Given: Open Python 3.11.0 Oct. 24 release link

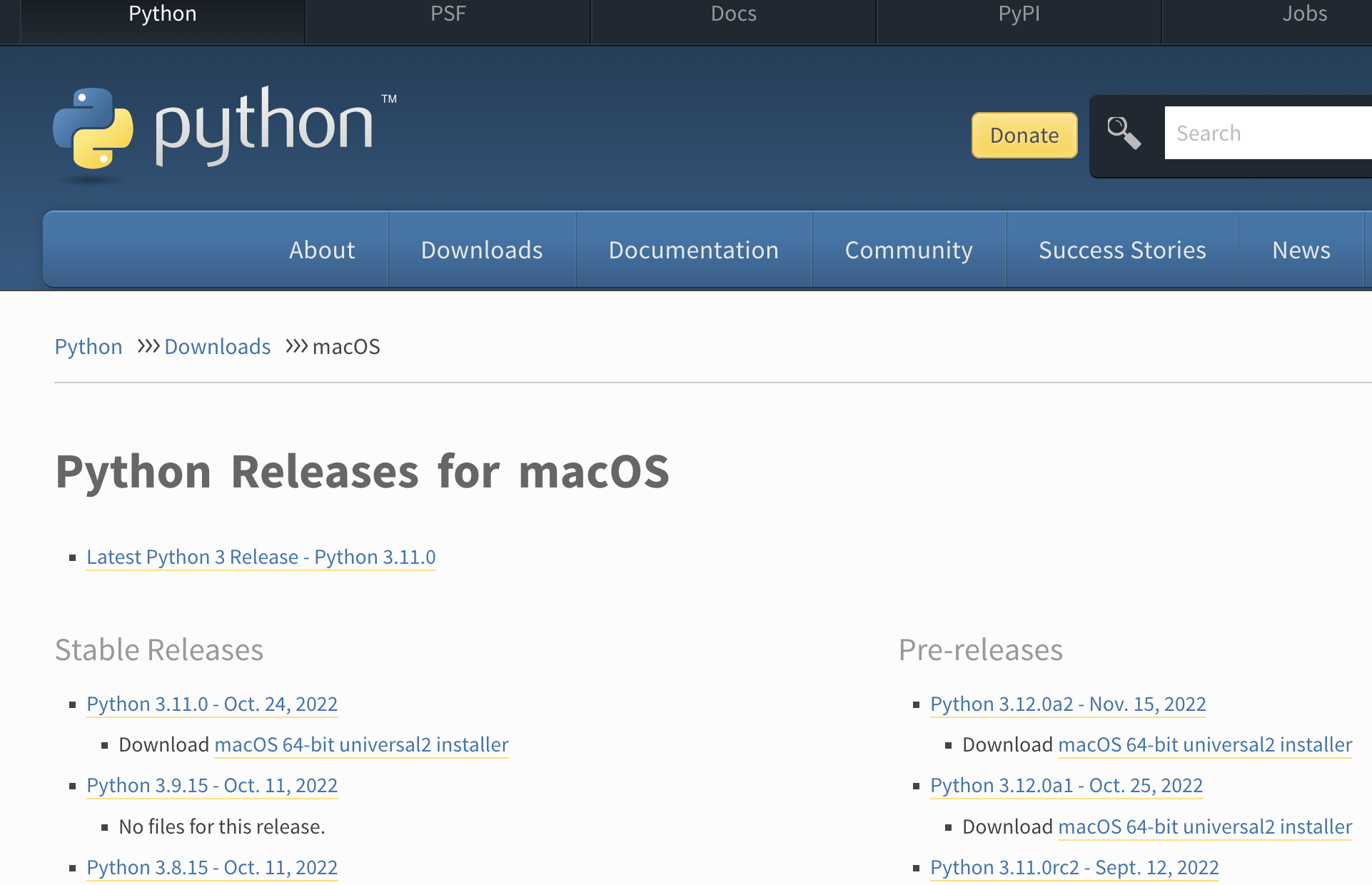Looking at the screenshot, I should [x=211, y=704].
